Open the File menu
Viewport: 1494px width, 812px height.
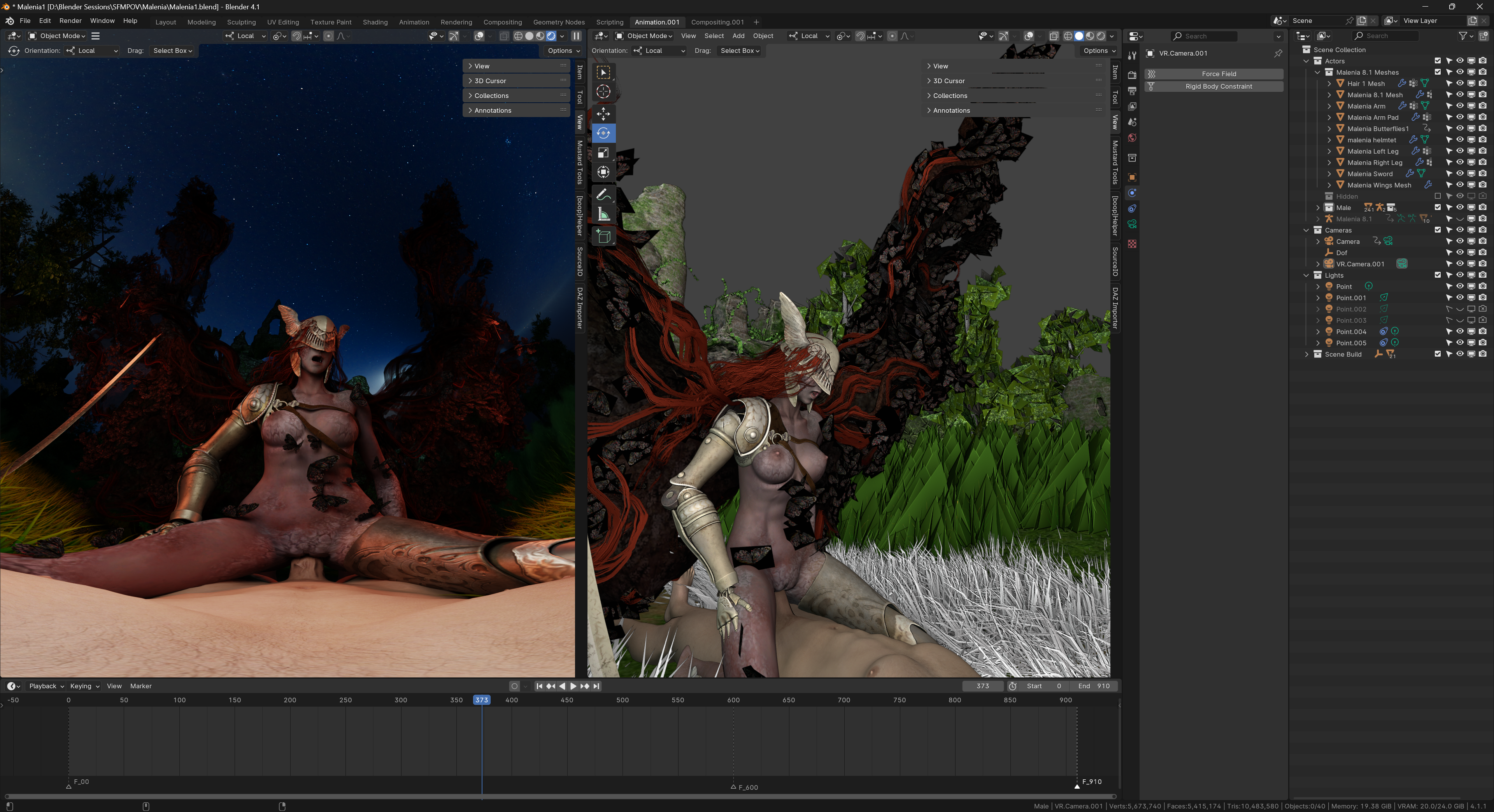pos(25,21)
